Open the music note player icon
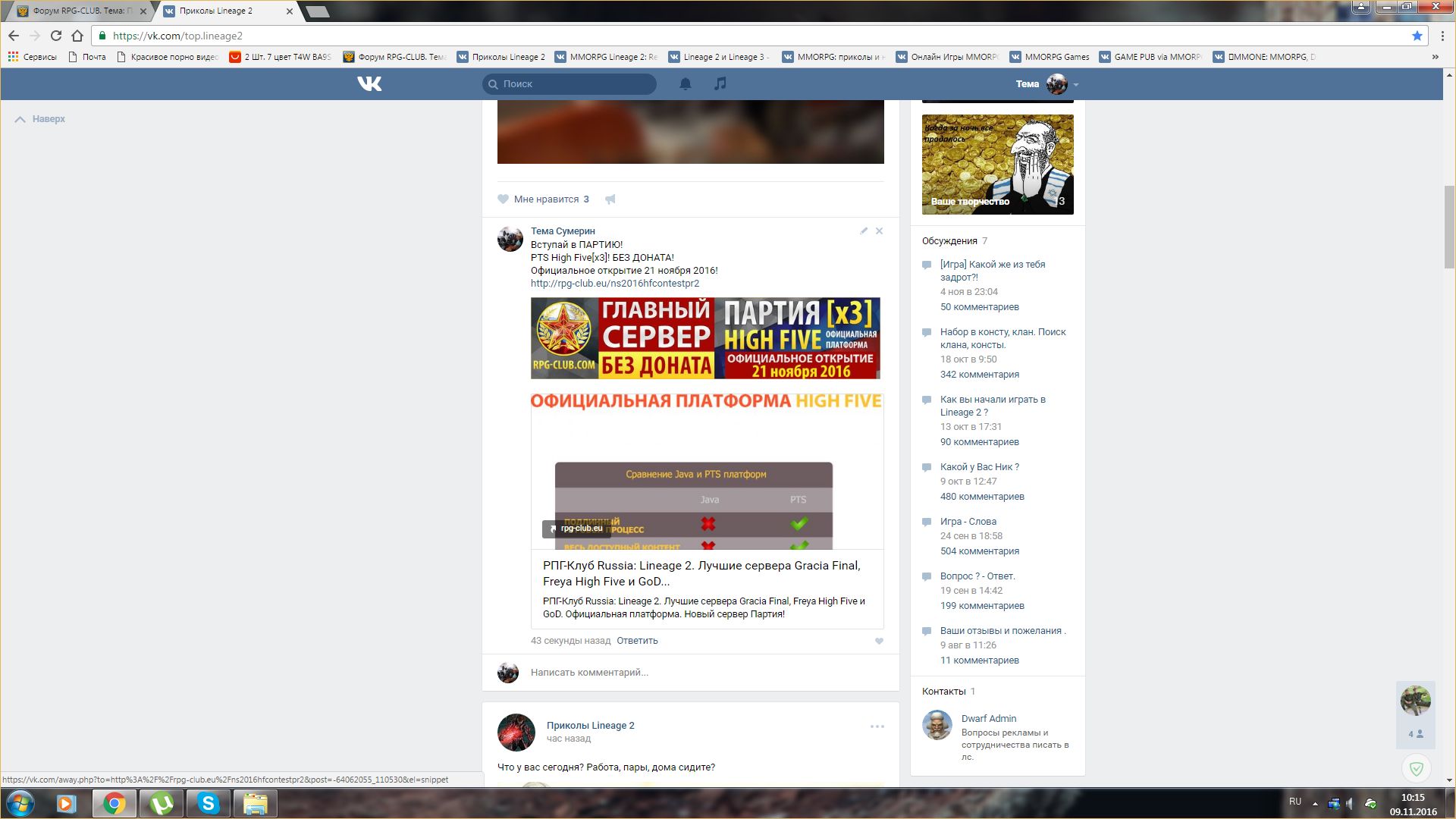This screenshot has height=819, width=1456. coord(720,83)
